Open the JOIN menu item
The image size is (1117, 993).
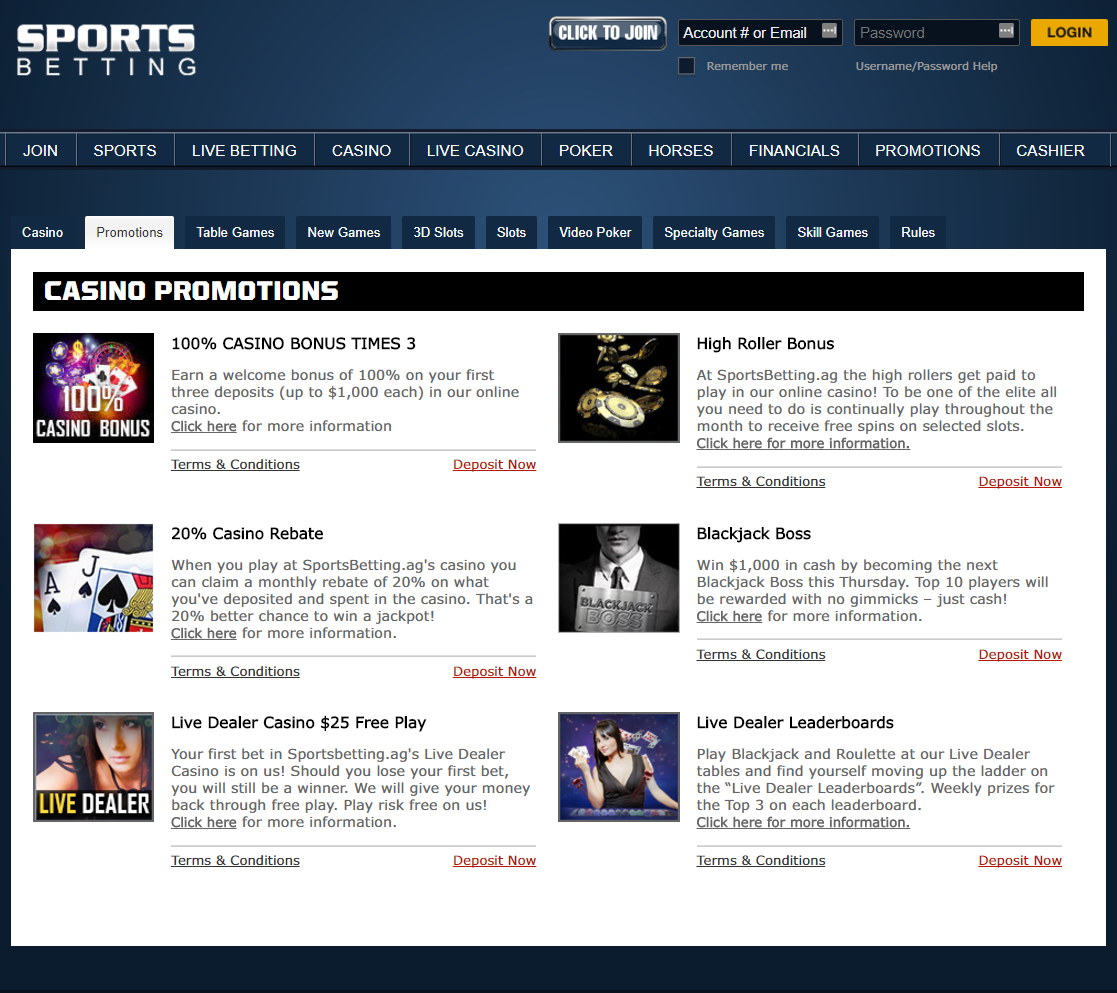pyautogui.click(x=40, y=150)
